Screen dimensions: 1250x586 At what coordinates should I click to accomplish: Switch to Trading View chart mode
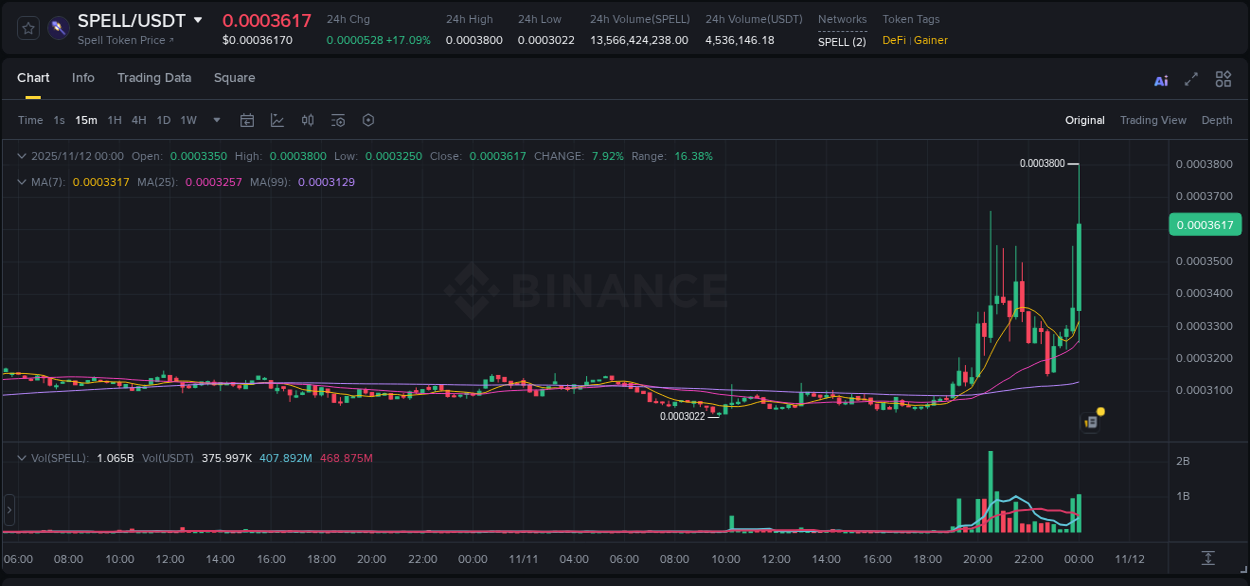click(1153, 120)
